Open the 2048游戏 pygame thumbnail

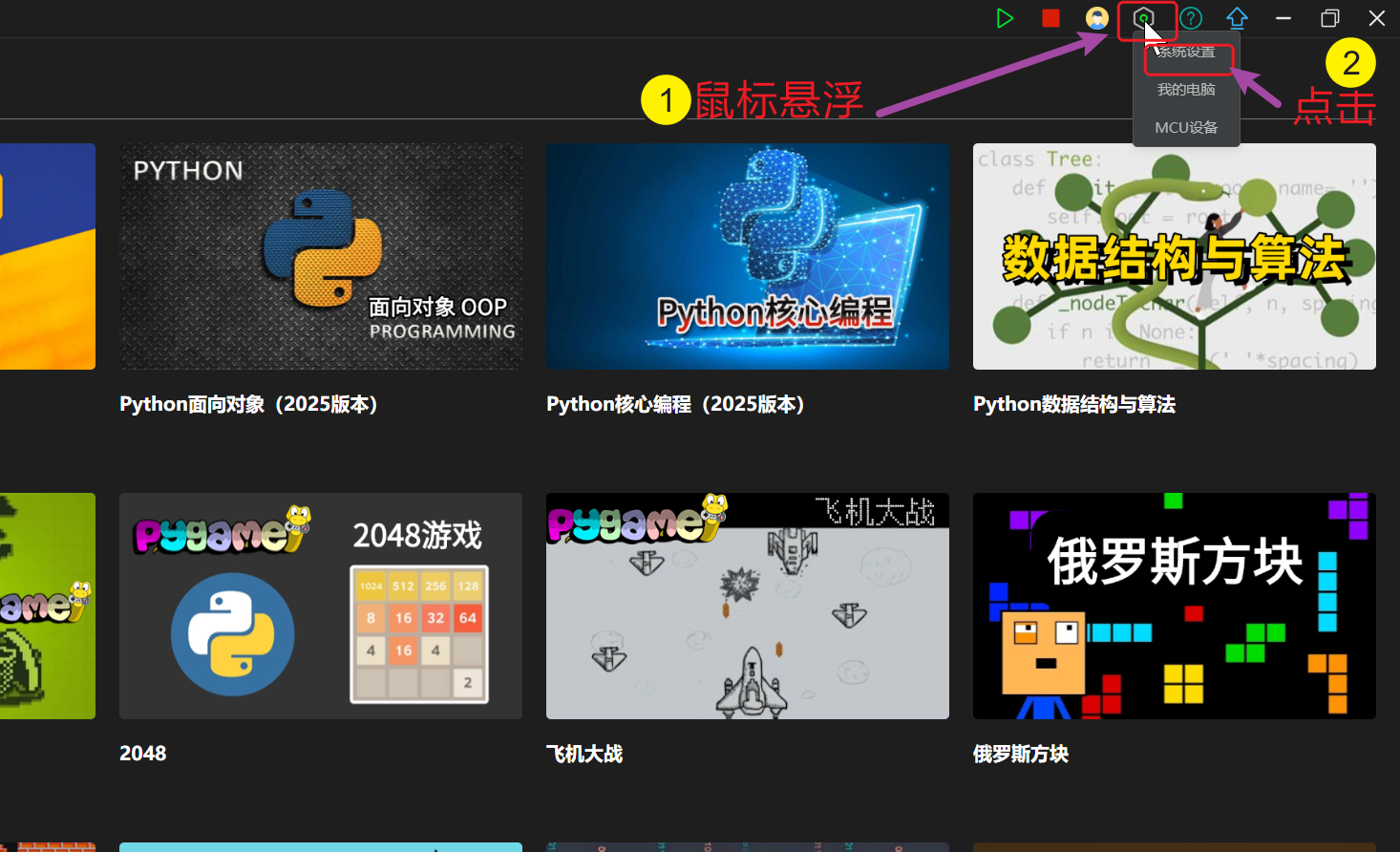(x=321, y=606)
